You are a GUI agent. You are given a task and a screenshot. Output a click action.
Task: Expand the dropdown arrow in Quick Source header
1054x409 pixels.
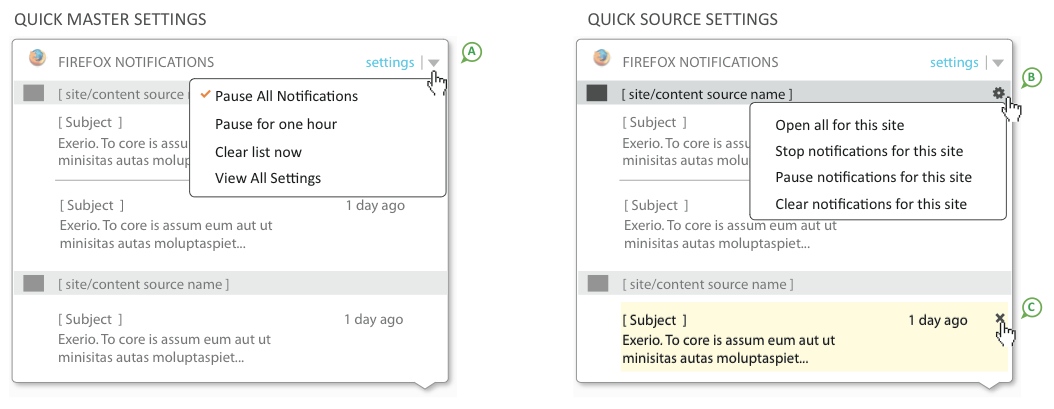[x=998, y=63]
